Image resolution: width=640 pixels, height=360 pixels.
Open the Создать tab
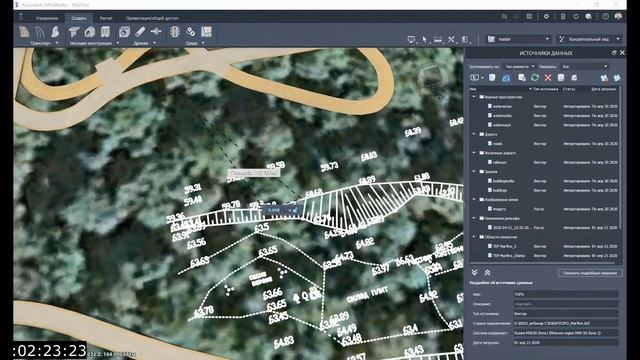point(78,18)
